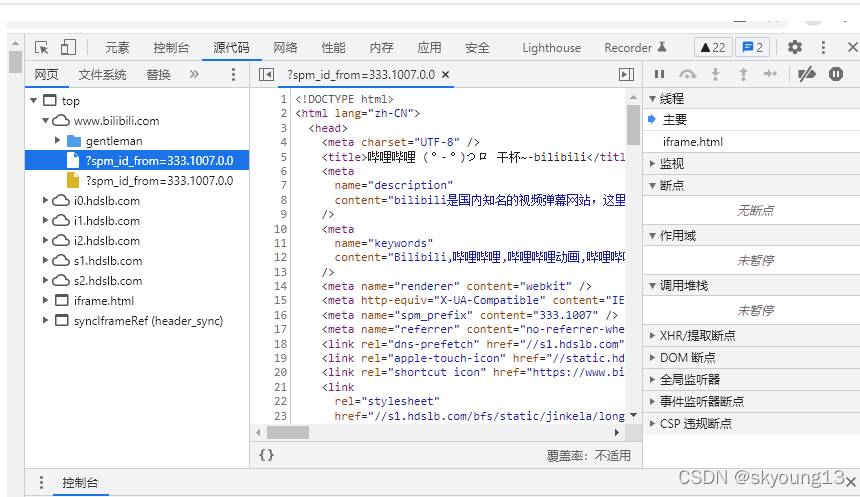Close the DevTools panel
860x497 pixels.
coord(852,48)
